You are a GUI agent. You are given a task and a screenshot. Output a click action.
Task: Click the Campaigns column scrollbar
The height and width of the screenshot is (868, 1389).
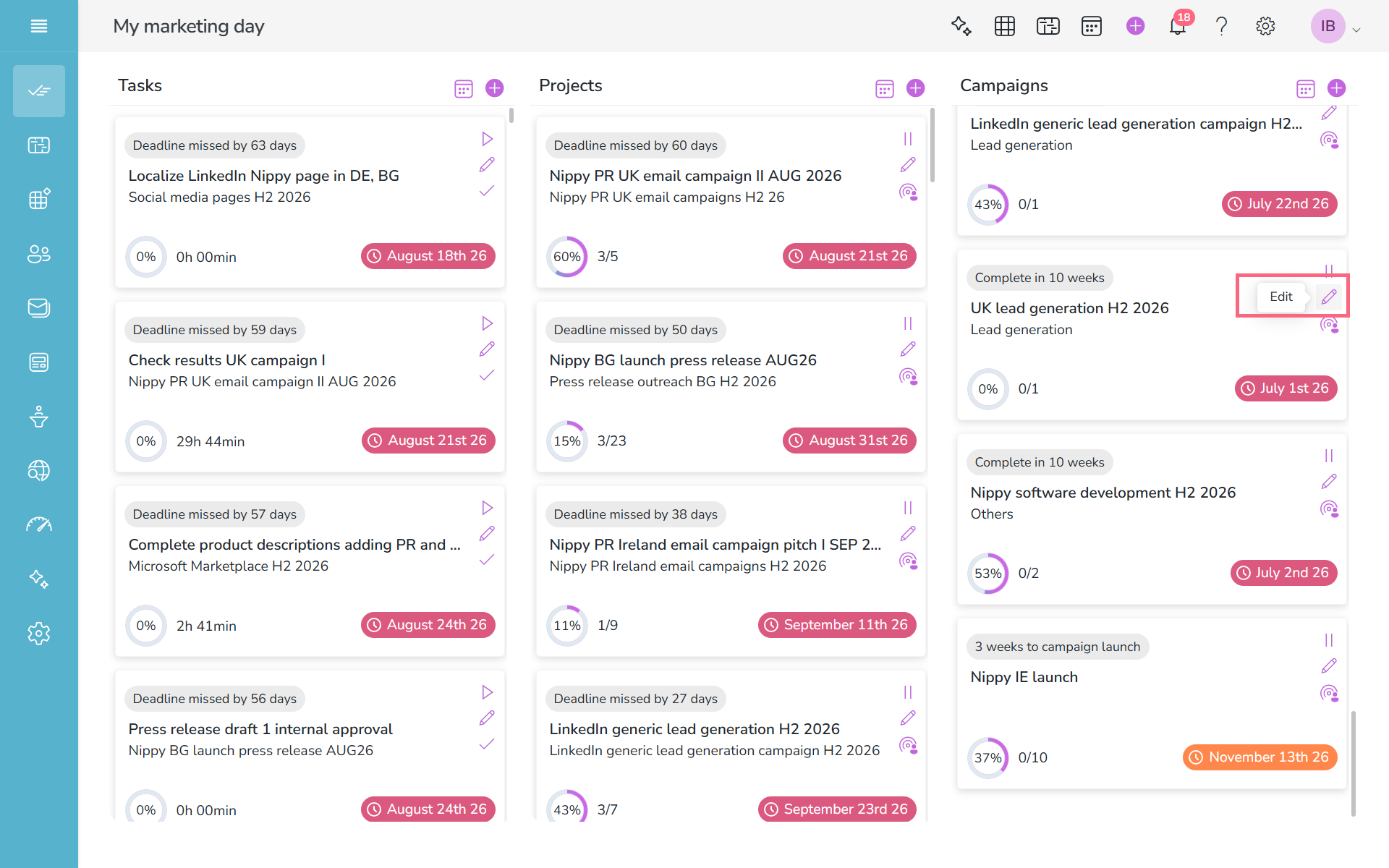point(1354,763)
